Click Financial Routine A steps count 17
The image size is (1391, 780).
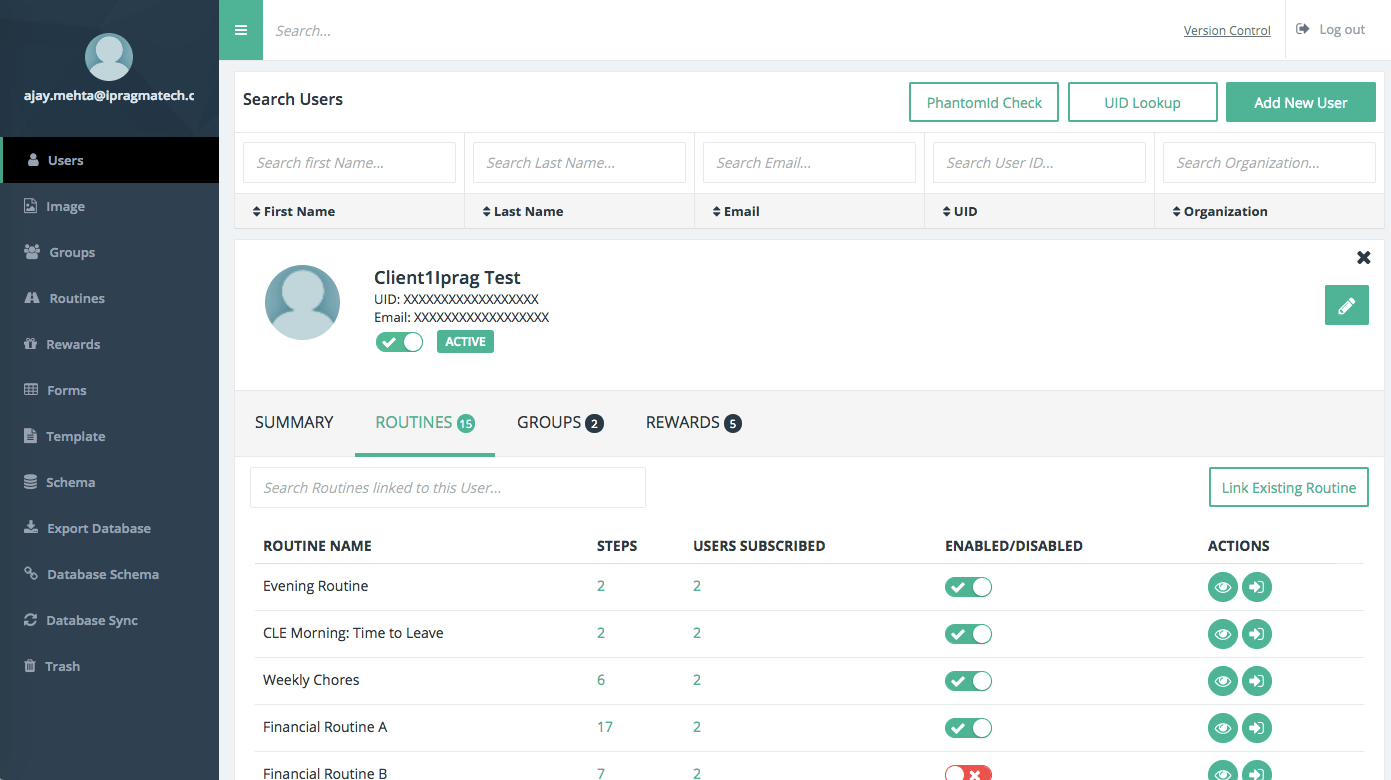[x=605, y=727]
